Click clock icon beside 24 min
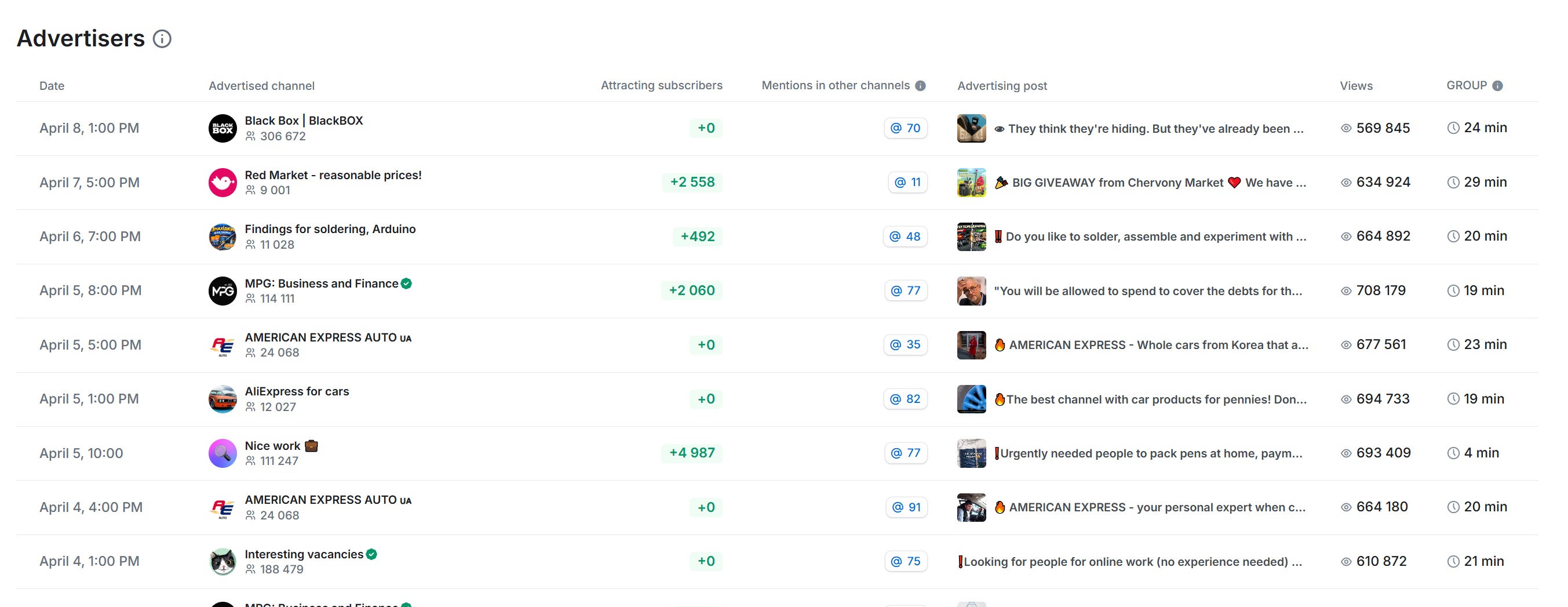The image size is (1568, 607). [x=1453, y=128]
